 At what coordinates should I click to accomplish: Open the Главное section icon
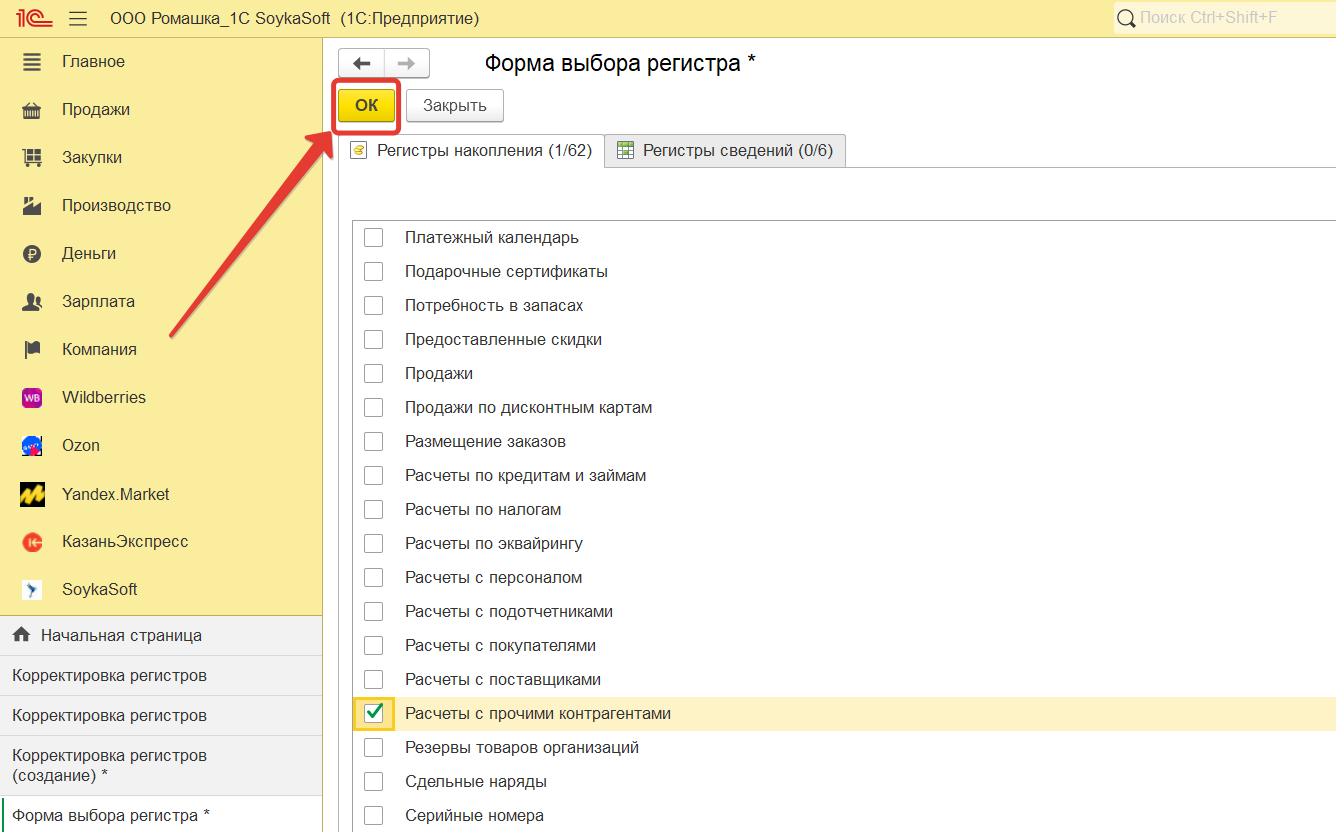(32, 62)
